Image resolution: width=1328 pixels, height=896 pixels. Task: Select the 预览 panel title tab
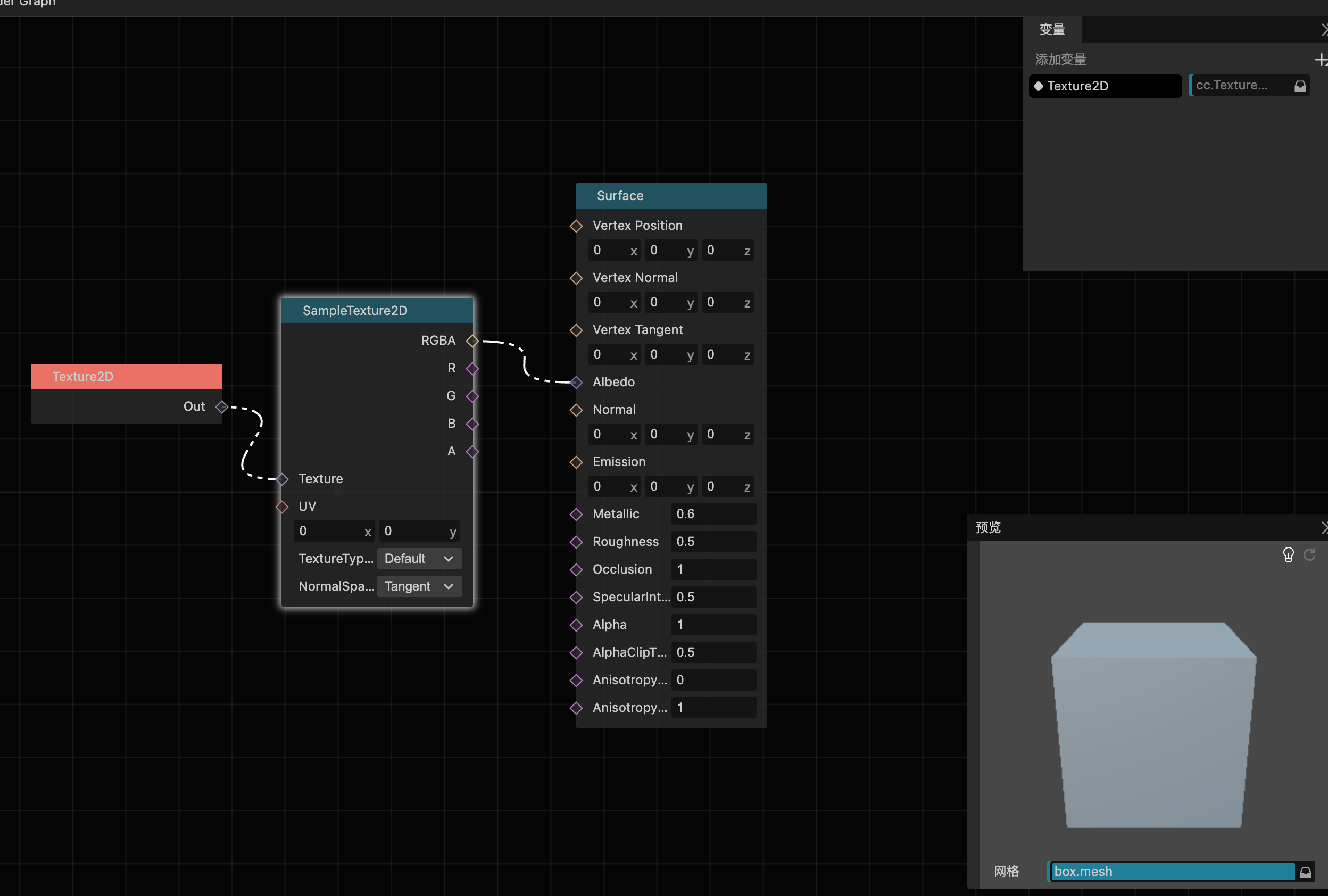tap(988, 527)
